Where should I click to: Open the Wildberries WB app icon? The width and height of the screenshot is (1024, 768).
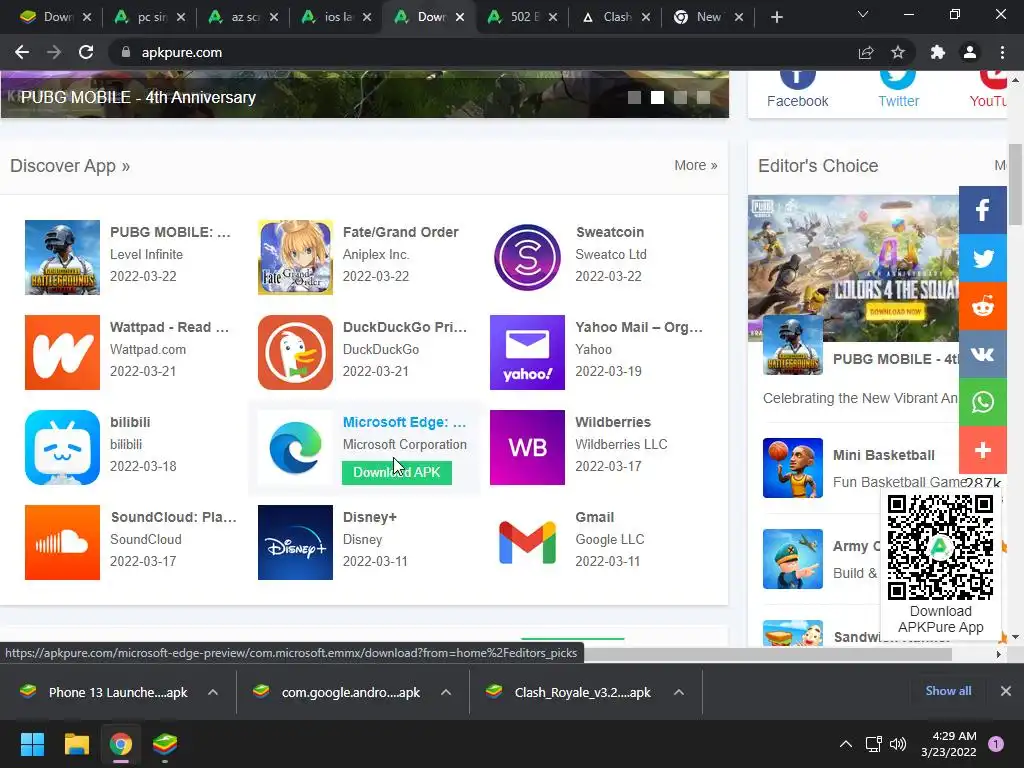pos(527,447)
